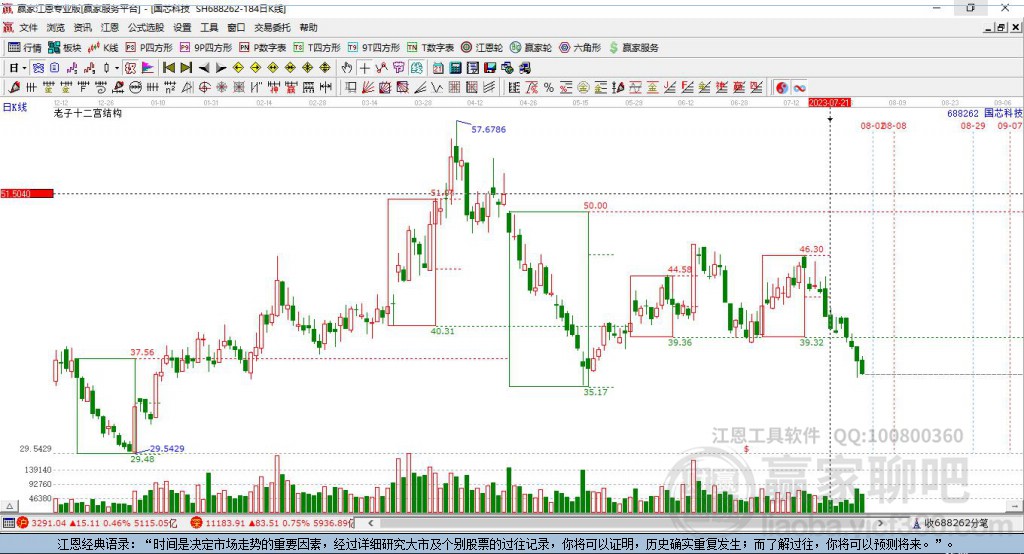The image size is (1024, 554).
Task: Open the T四方形 tool
Action: click(x=317, y=48)
